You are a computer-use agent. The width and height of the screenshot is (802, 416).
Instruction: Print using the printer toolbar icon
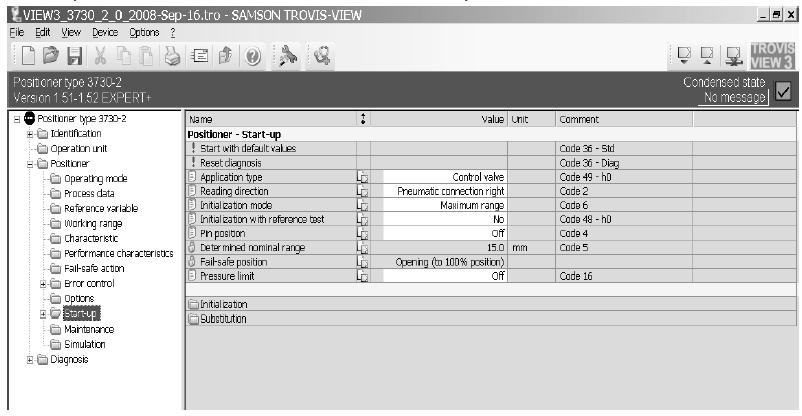[172, 55]
